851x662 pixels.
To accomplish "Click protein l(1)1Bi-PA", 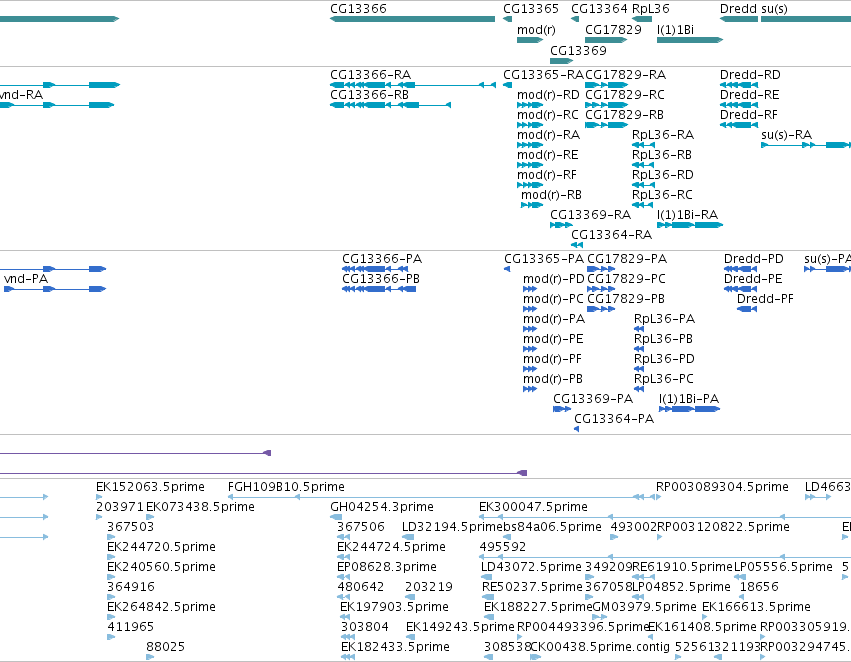I will pos(689,399).
